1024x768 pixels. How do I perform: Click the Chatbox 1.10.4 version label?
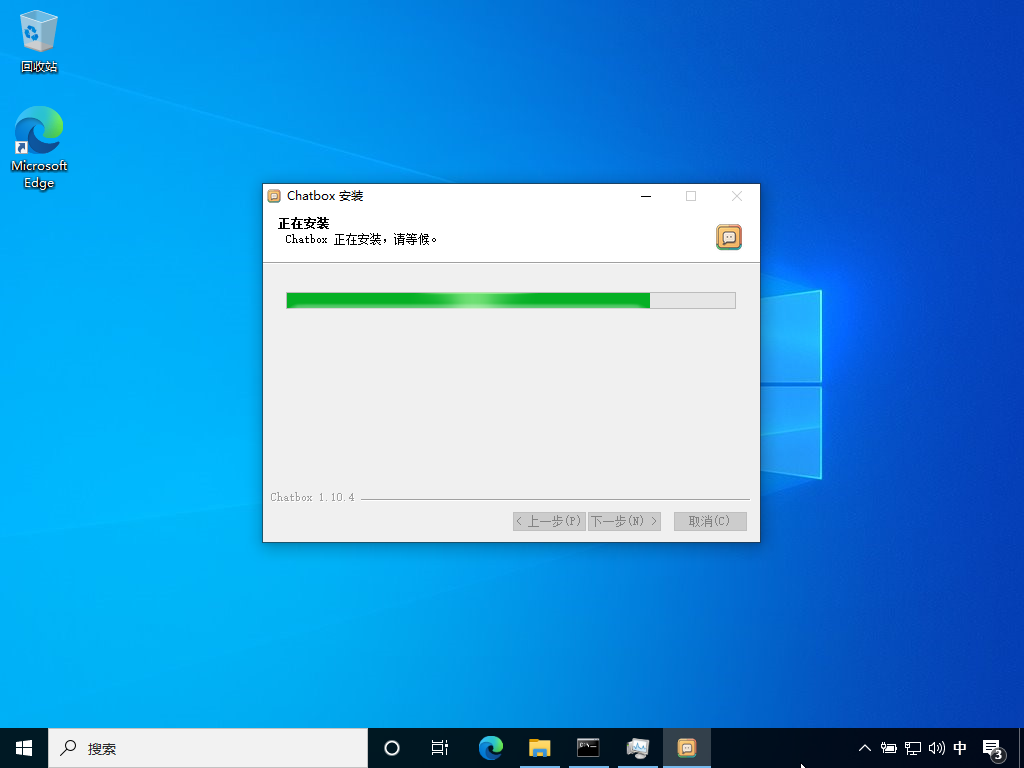312,498
